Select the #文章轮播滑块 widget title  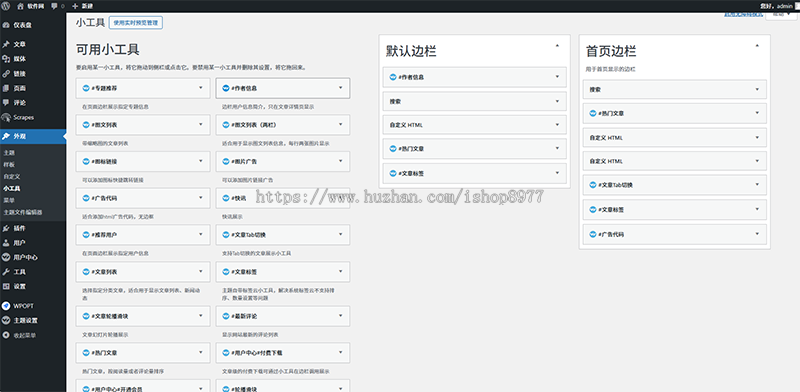pyautogui.click(x=110, y=316)
